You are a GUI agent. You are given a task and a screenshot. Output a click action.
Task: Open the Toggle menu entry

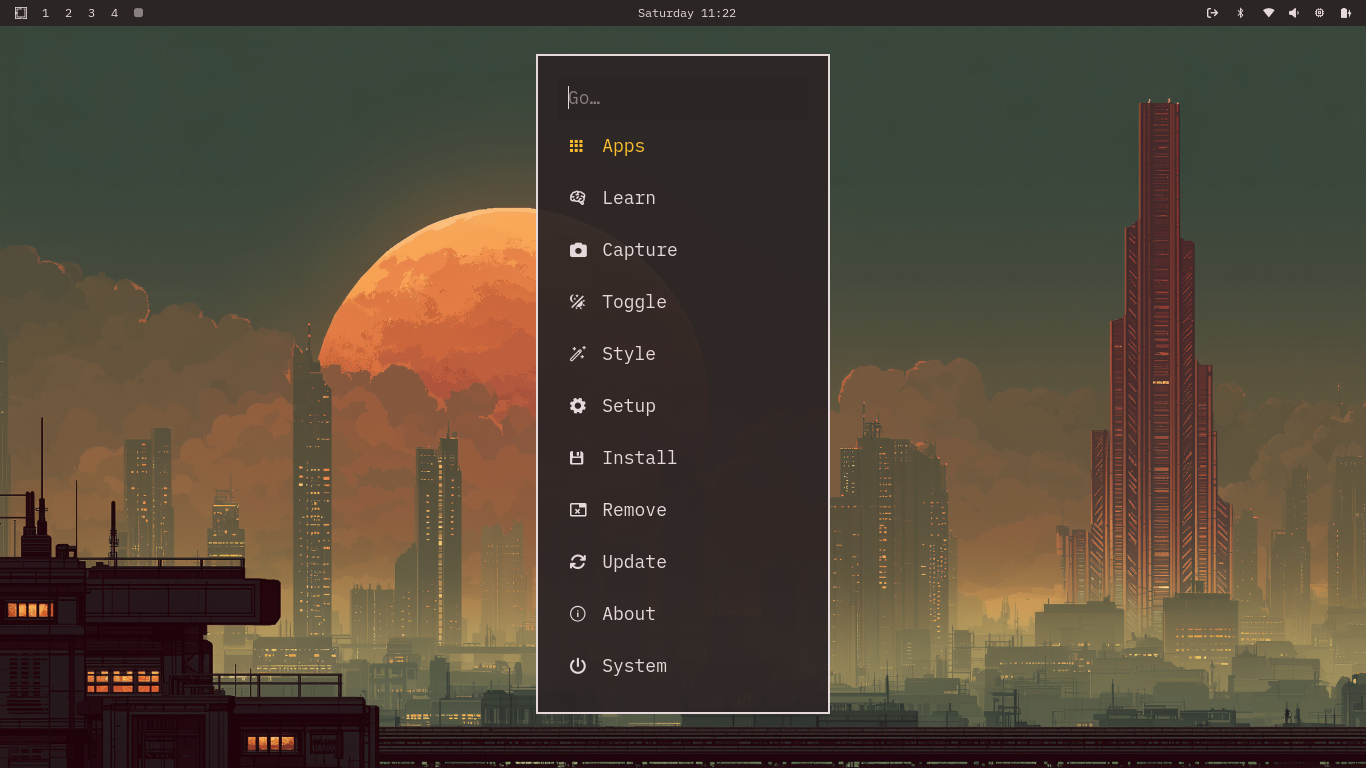point(634,302)
